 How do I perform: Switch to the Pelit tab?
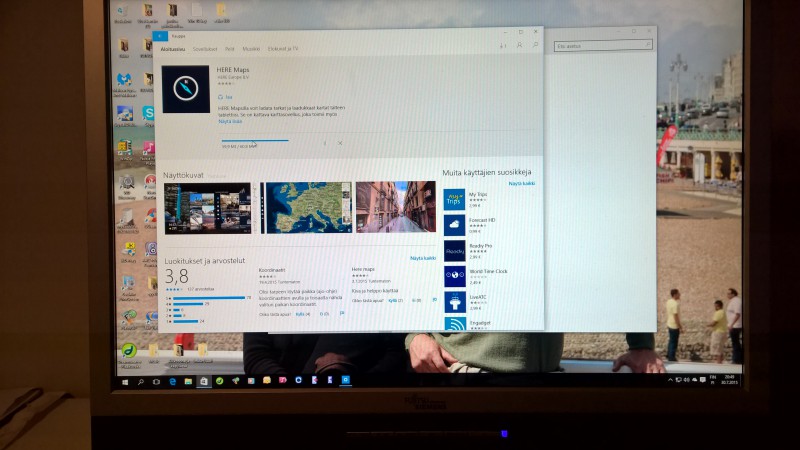point(229,48)
